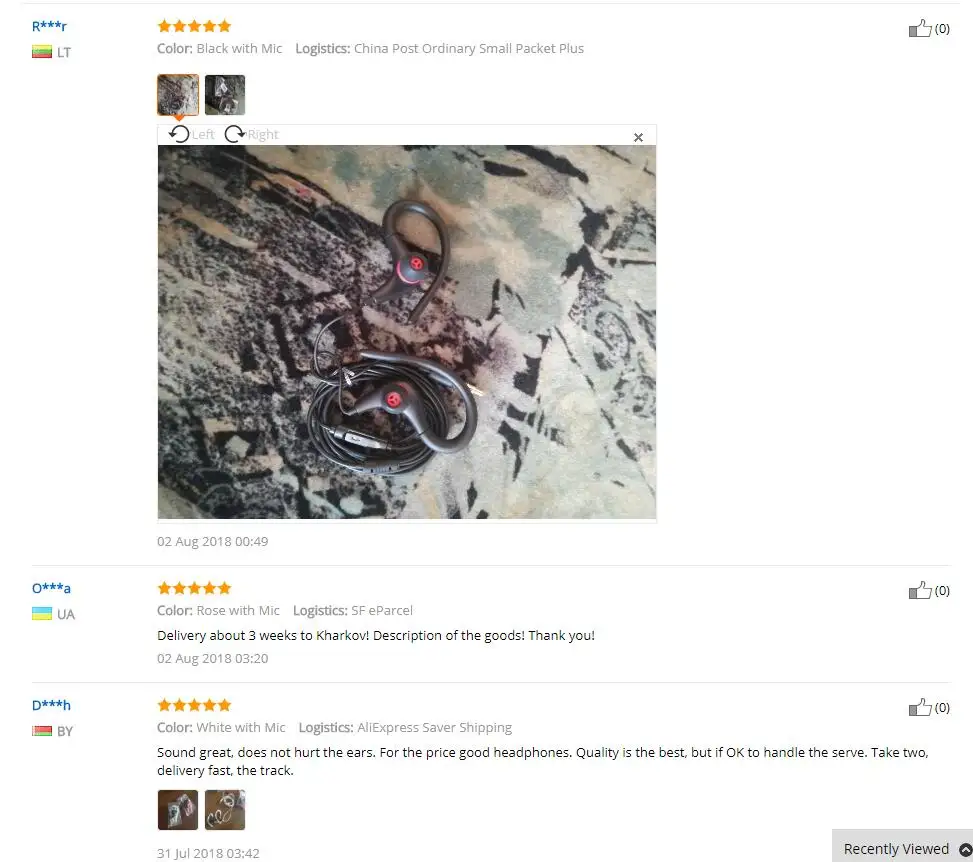Viewport: 973px width, 862px height.
Task: Click the rotate Left icon
Action: 179,134
